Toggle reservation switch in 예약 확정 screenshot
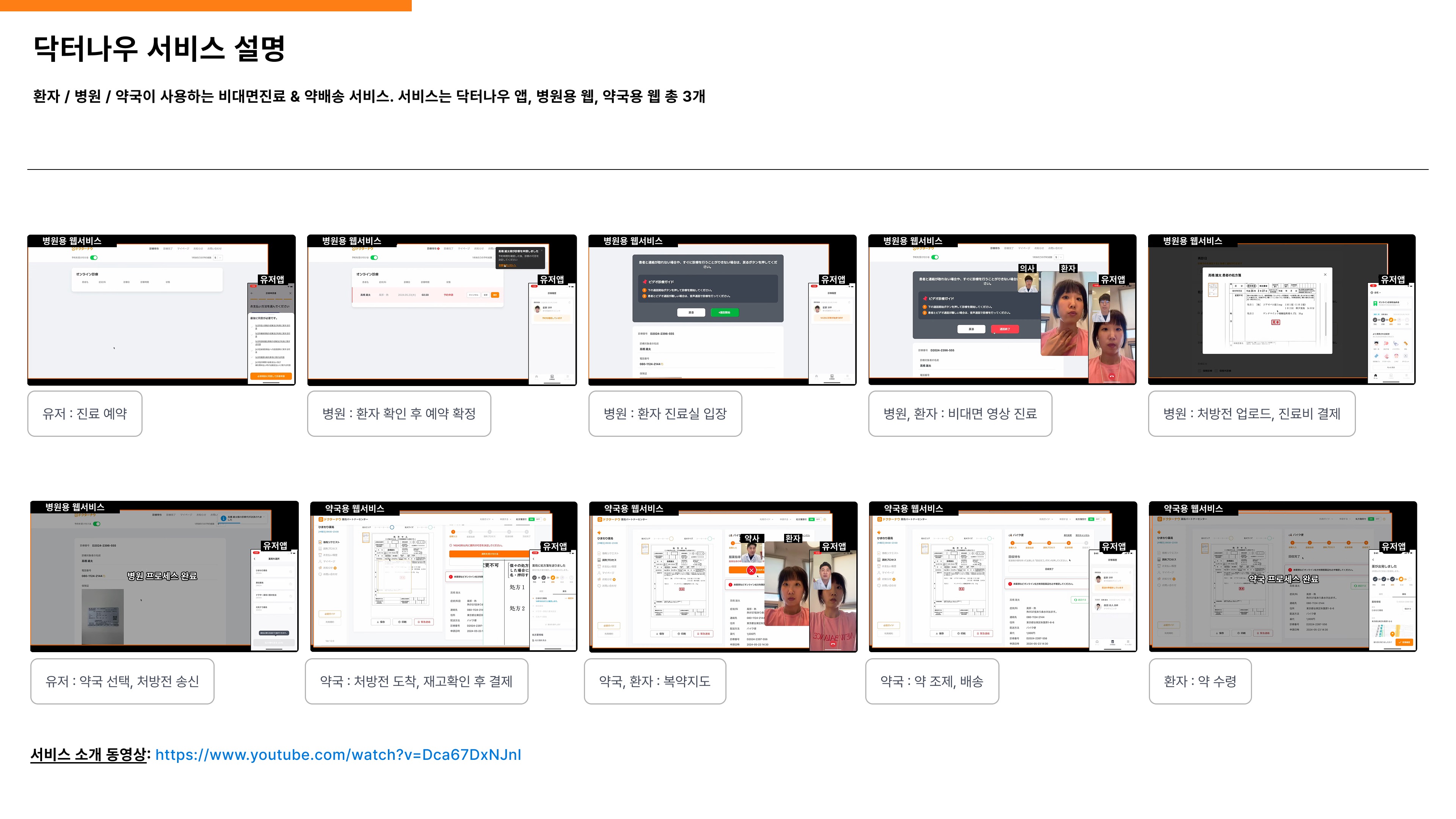 pos(374,258)
